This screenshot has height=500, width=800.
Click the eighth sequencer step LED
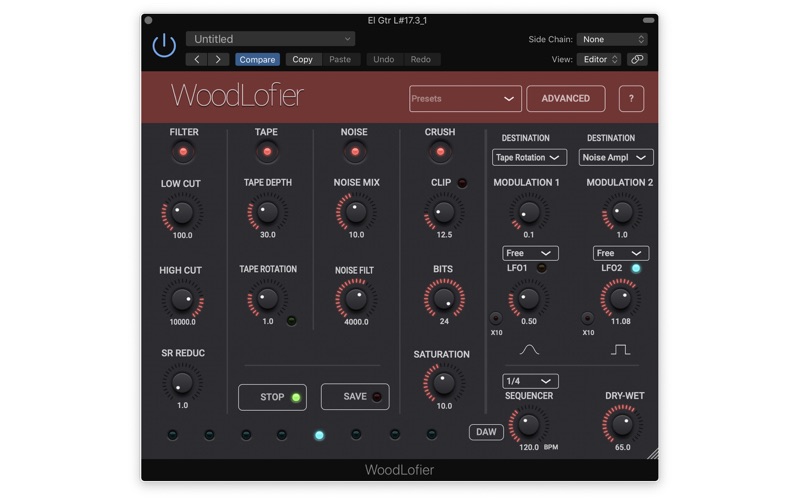click(432, 435)
